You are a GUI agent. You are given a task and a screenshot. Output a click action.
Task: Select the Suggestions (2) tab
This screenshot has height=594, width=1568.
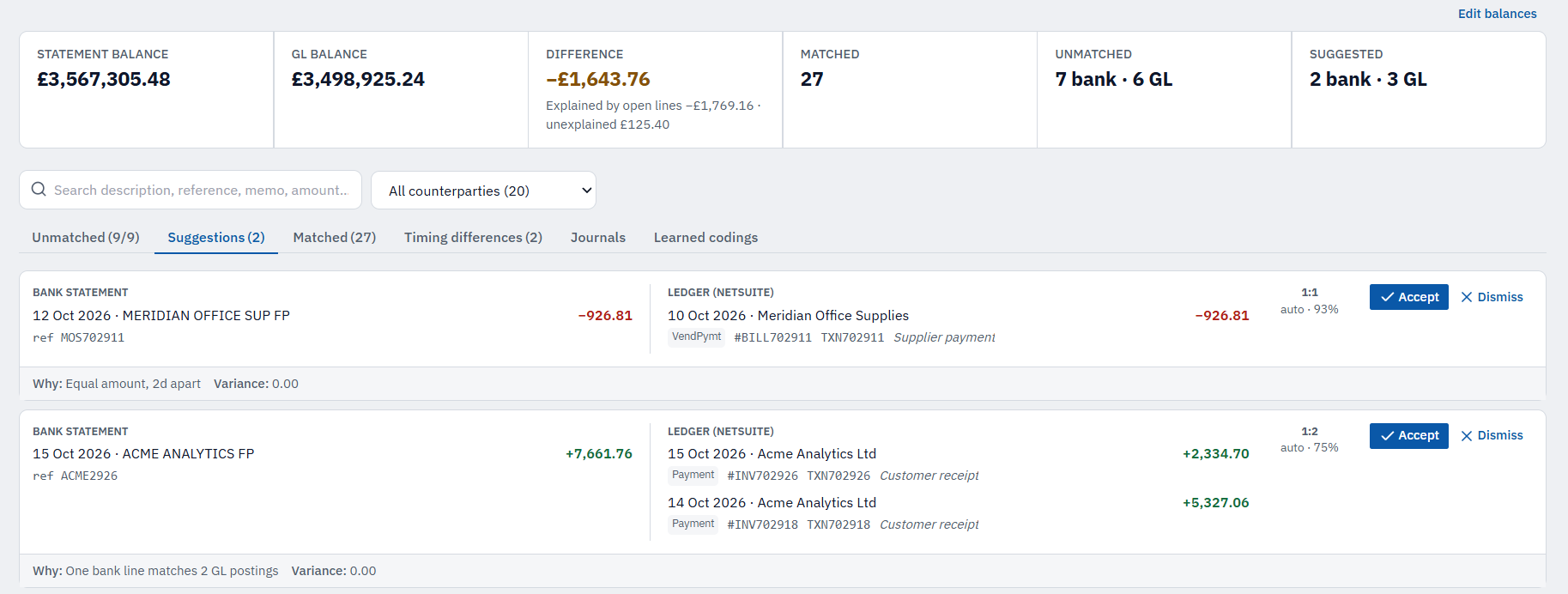coord(216,238)
